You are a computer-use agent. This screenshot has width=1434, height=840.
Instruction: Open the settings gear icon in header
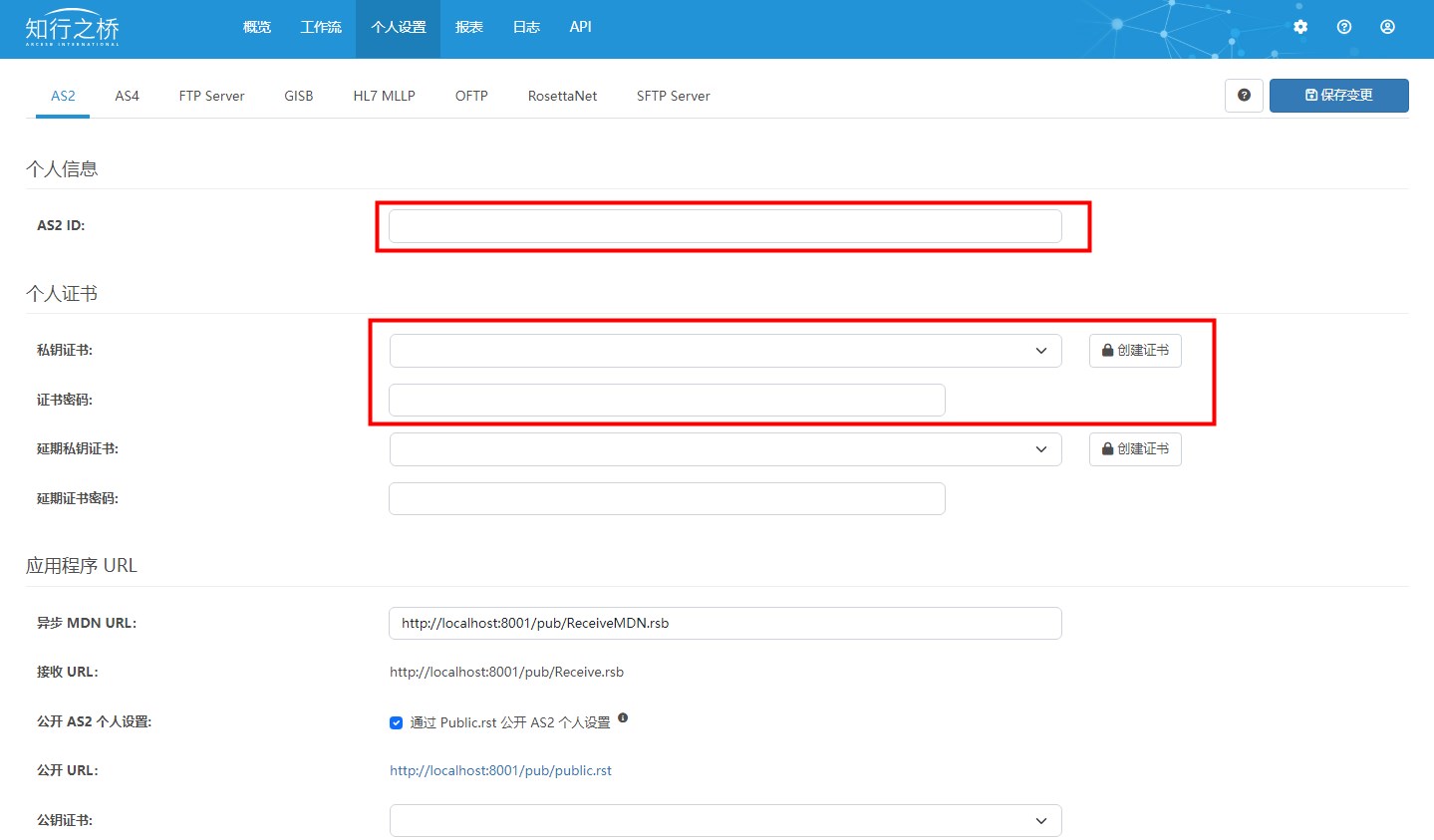point(1299,27)
